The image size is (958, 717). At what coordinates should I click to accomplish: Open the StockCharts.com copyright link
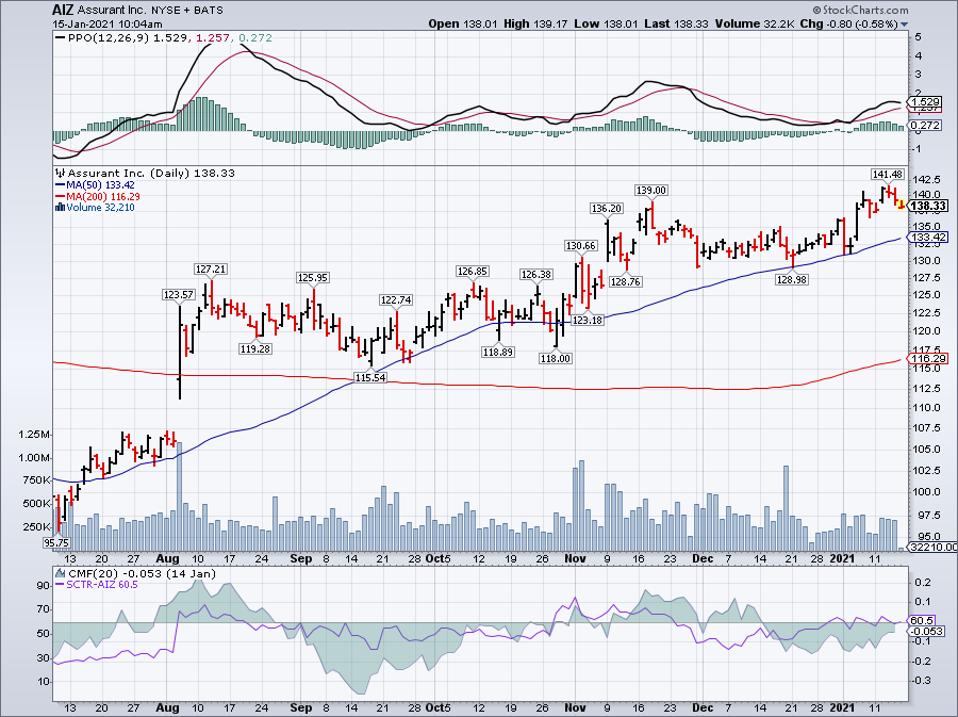pyautogui.click(x=860, y=10)
